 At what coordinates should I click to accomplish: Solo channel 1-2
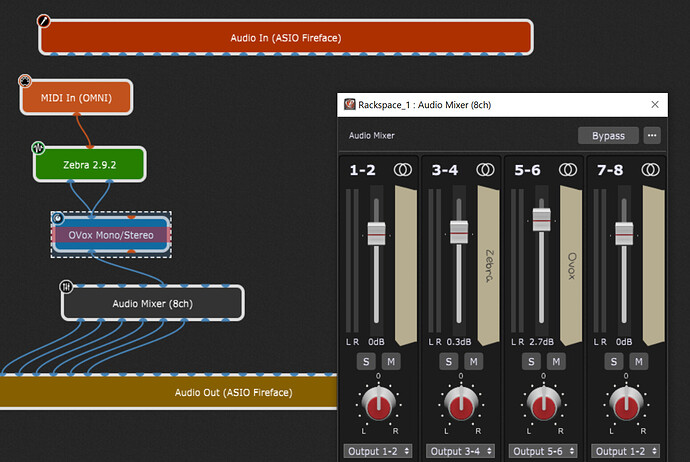point(366,362)
